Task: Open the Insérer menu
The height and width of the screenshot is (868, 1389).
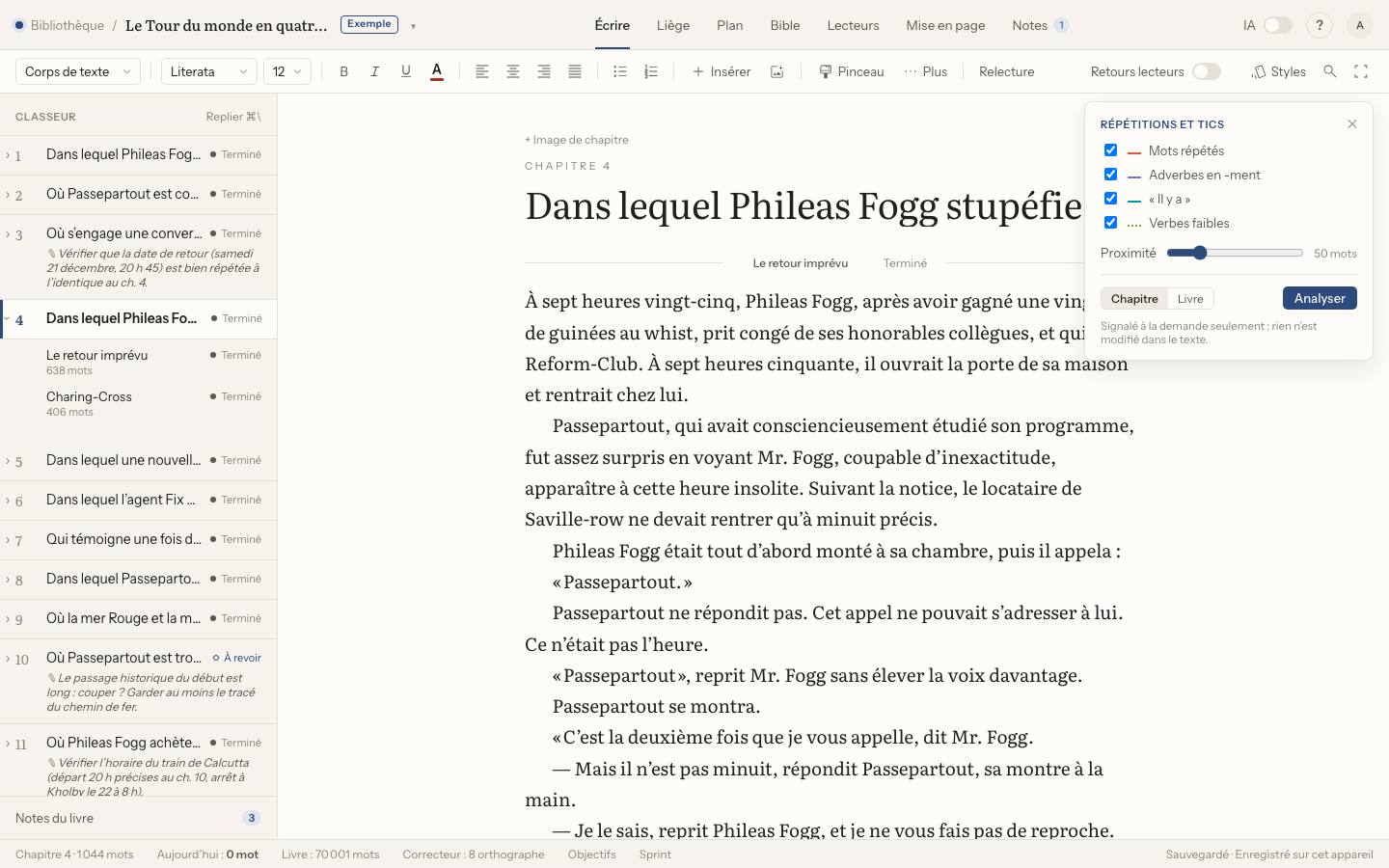Action: [x=722, y=71]
